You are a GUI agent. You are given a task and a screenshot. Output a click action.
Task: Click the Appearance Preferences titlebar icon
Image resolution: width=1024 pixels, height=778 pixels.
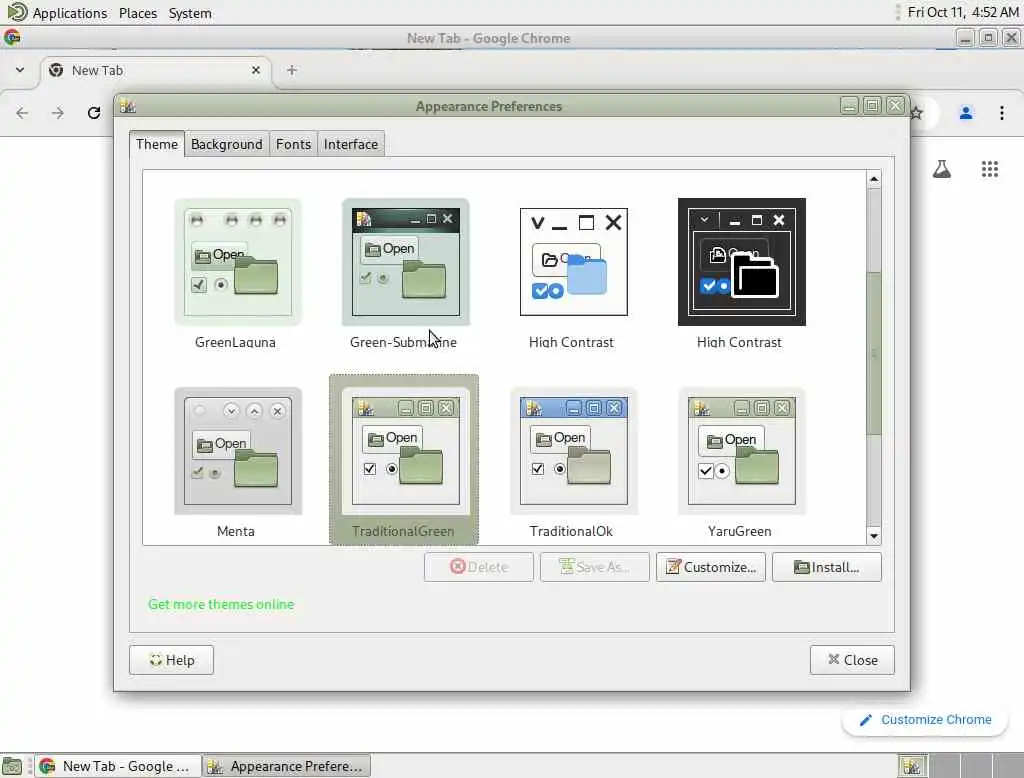[127, 106]
